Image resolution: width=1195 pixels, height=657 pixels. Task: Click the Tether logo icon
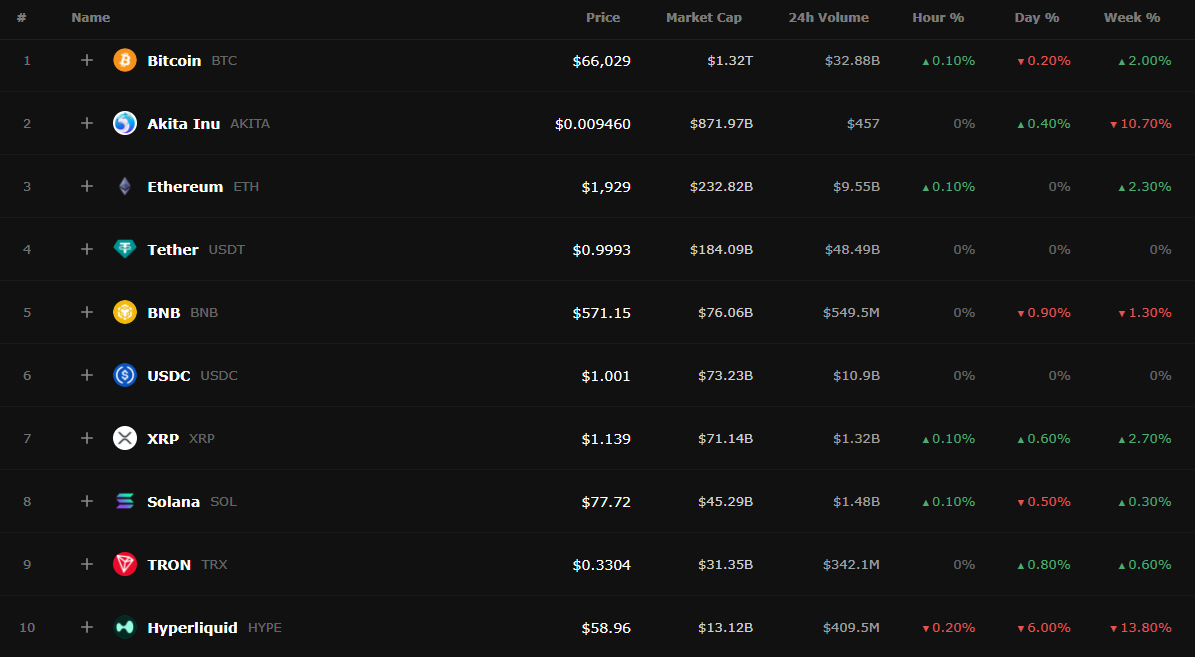point(125,249)
